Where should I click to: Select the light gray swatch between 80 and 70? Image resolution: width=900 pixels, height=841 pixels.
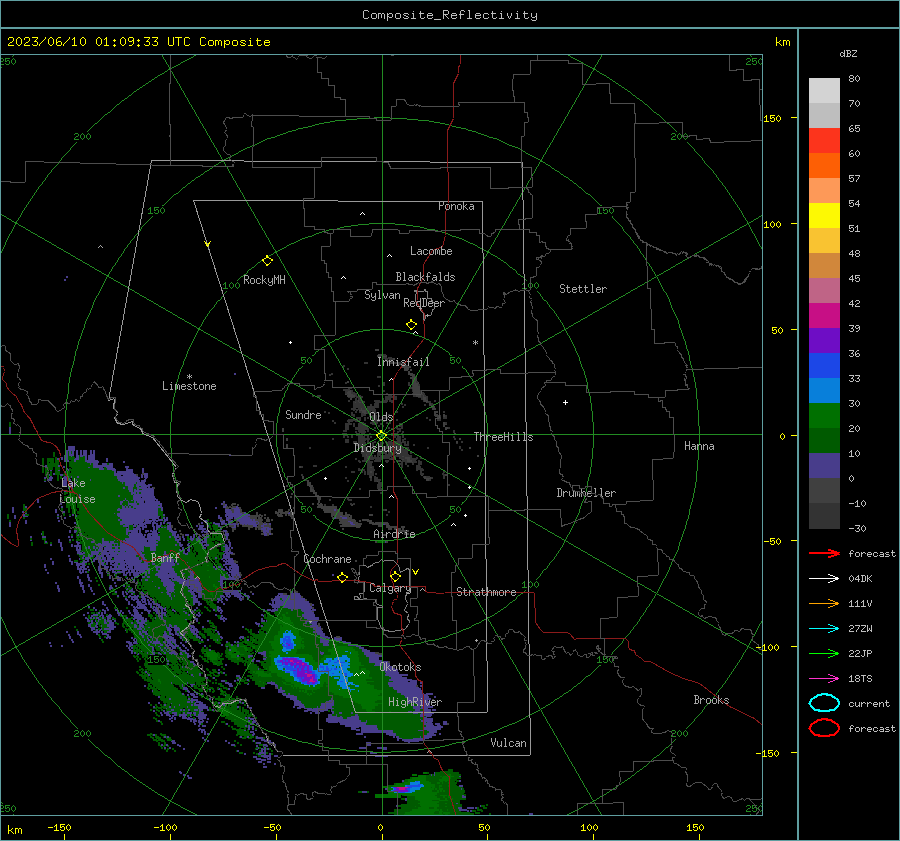824,90
